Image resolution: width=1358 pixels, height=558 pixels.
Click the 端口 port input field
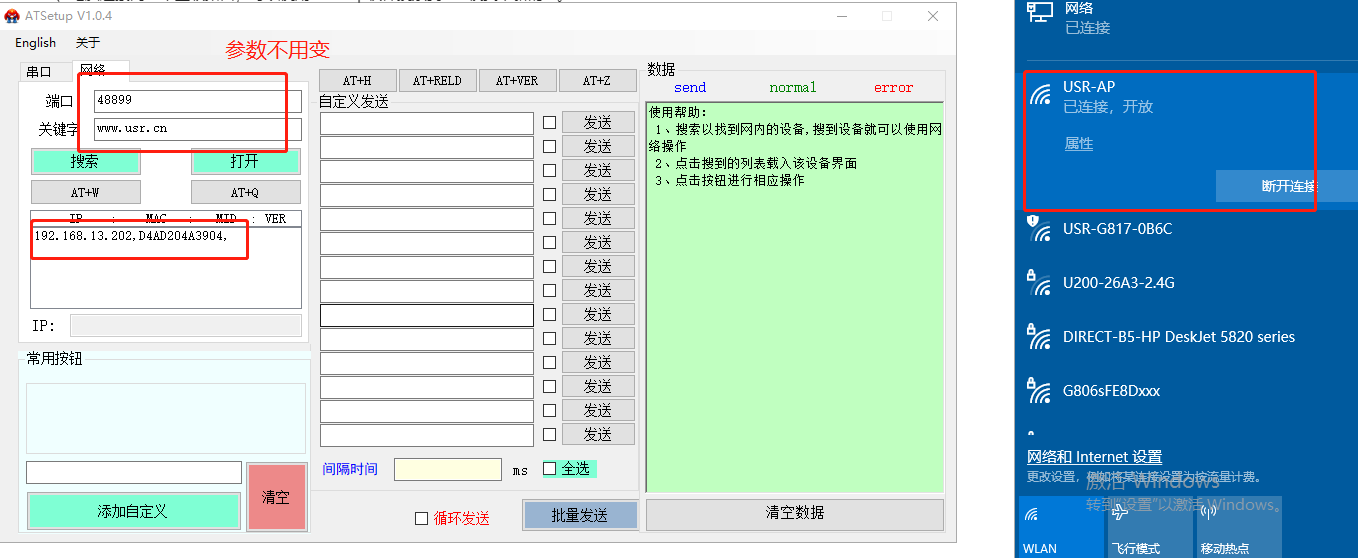[196, 100]
